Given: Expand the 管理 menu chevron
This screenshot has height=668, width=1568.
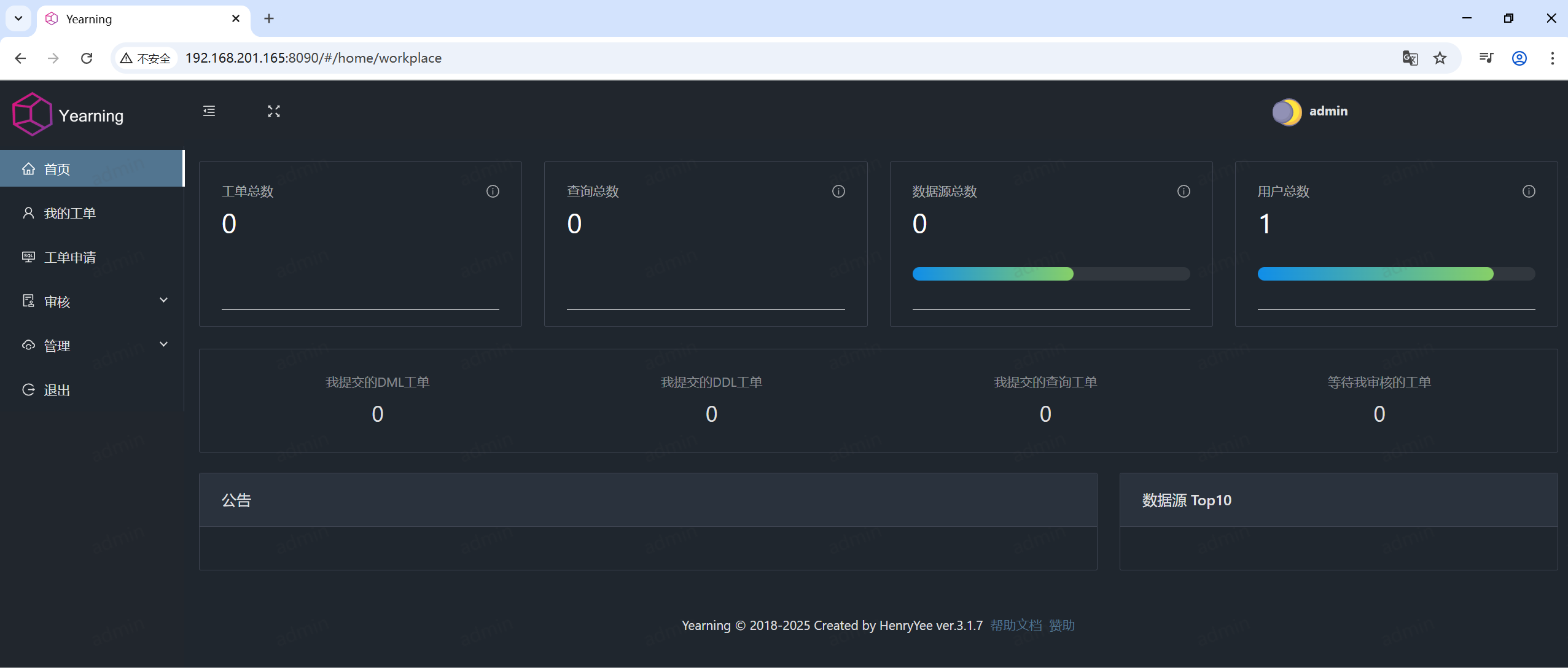Looking at the screenshot, I should 163,344.
